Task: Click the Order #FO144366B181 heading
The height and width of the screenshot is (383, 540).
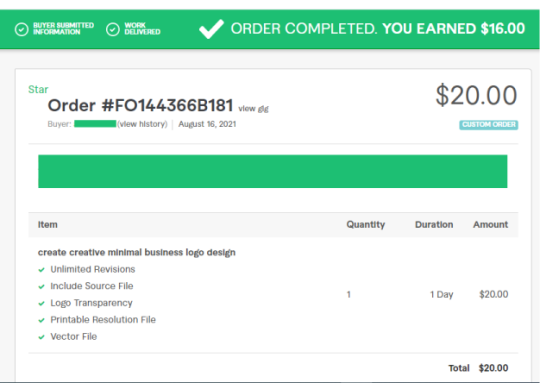Action: [141, 105]
